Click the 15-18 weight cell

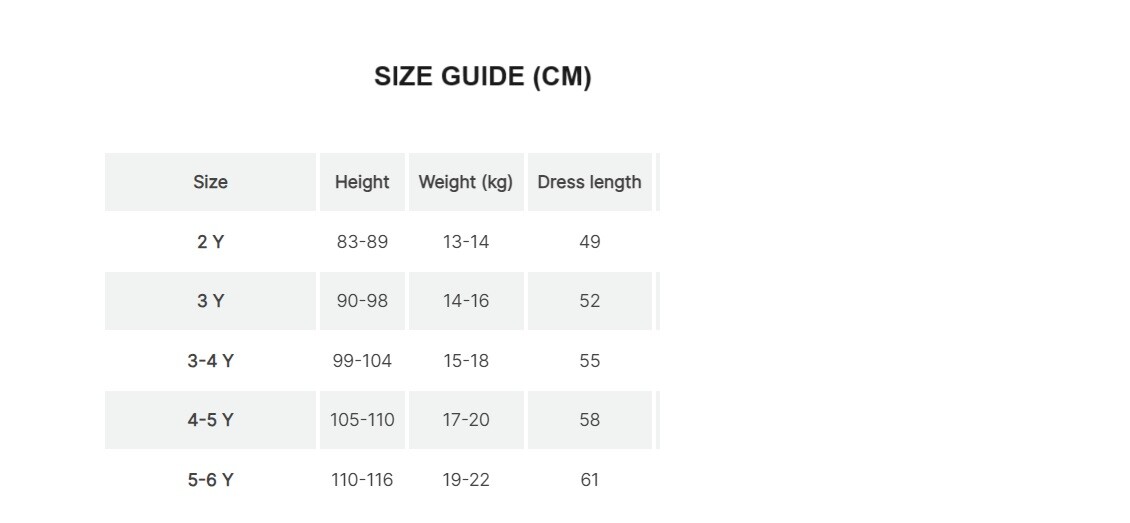(x=466, y=361)
